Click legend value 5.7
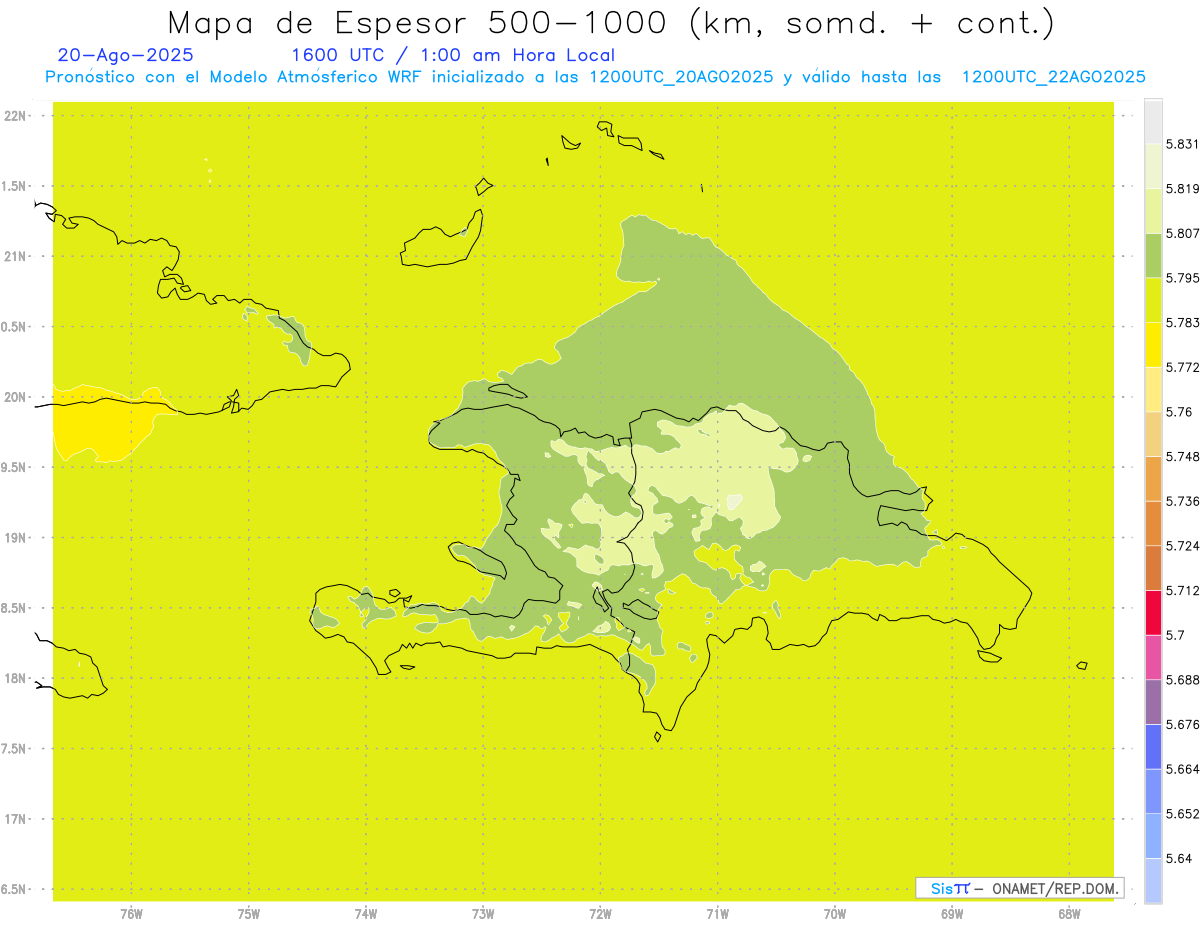The height and width of the screenshot is (927, 1200). coord(1175,635)
